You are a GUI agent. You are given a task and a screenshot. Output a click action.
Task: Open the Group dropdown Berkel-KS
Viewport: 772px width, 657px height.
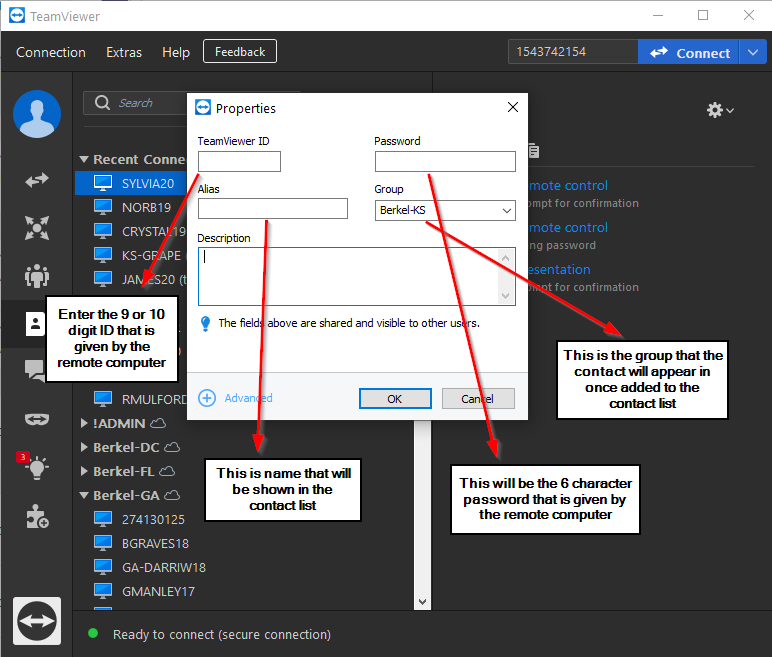point(445,210)
